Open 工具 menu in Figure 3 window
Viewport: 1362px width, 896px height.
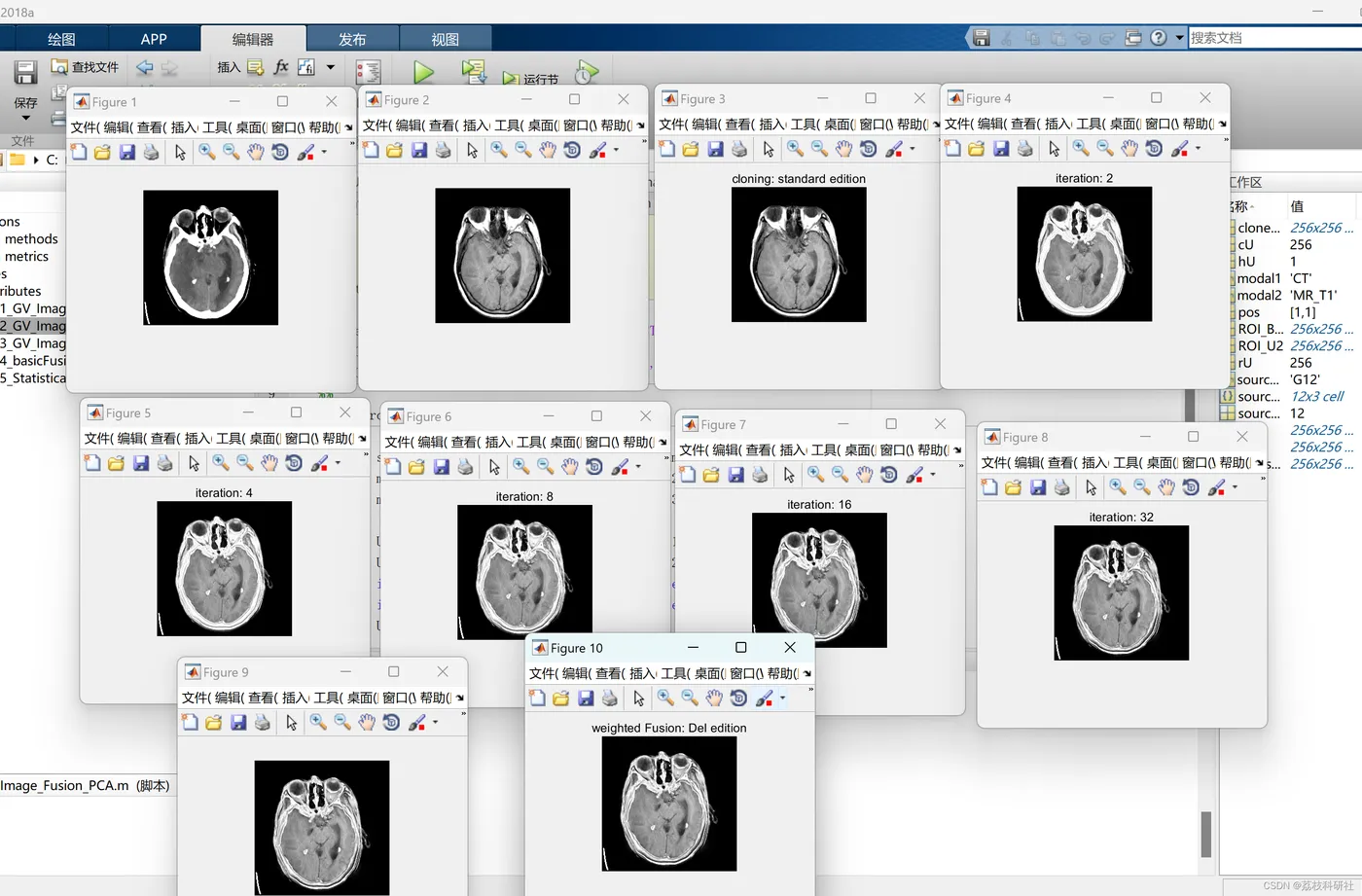[x=806, y=124]
